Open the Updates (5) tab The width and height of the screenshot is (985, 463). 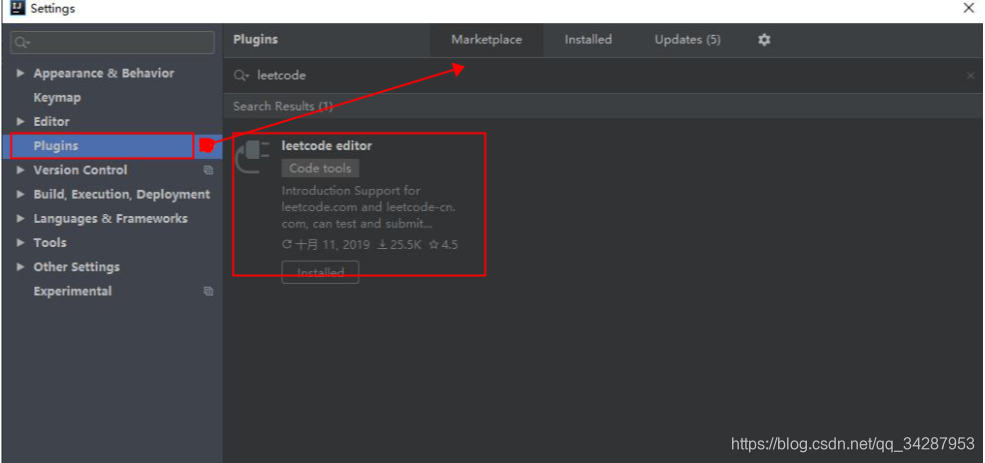(x=687, y=40)
